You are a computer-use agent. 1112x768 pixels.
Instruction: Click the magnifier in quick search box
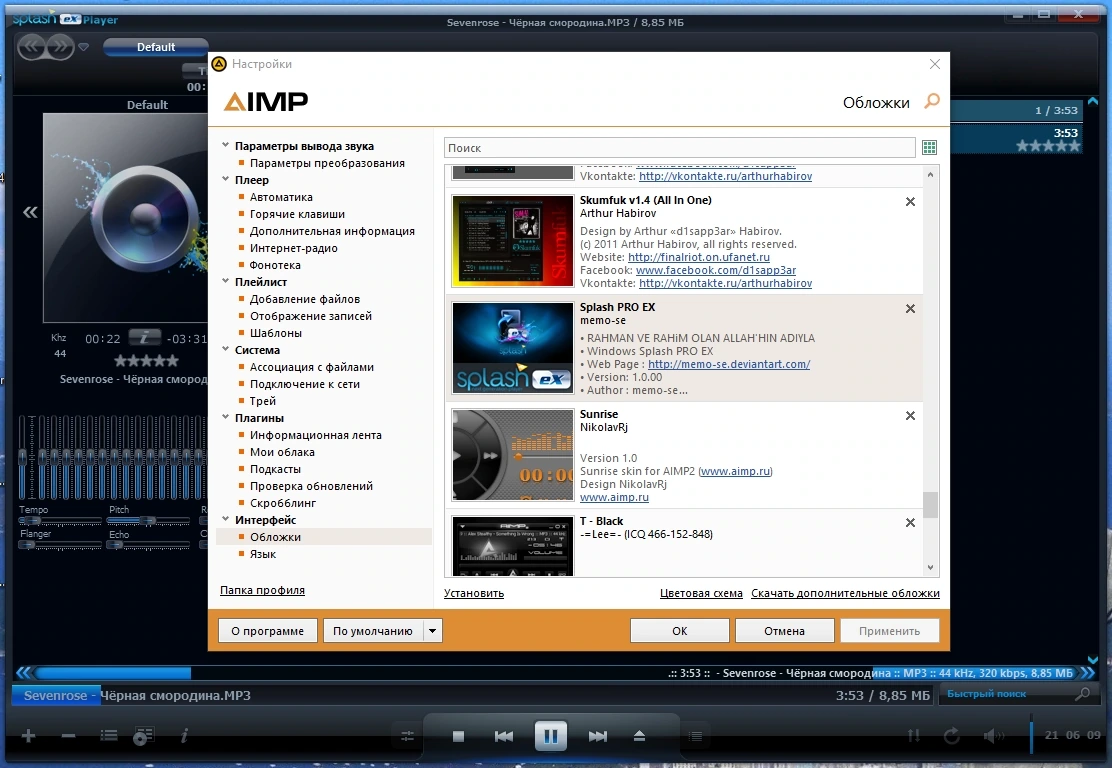(x=1082, y=694)
